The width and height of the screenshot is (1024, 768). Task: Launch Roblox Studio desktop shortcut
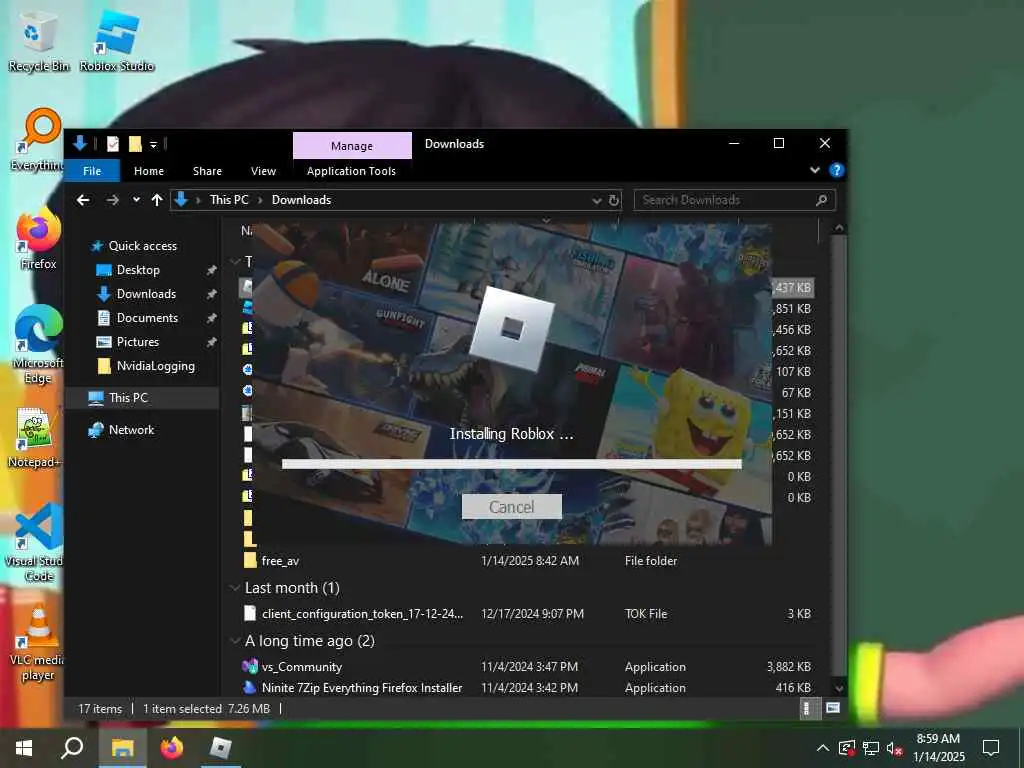point(117,41)
